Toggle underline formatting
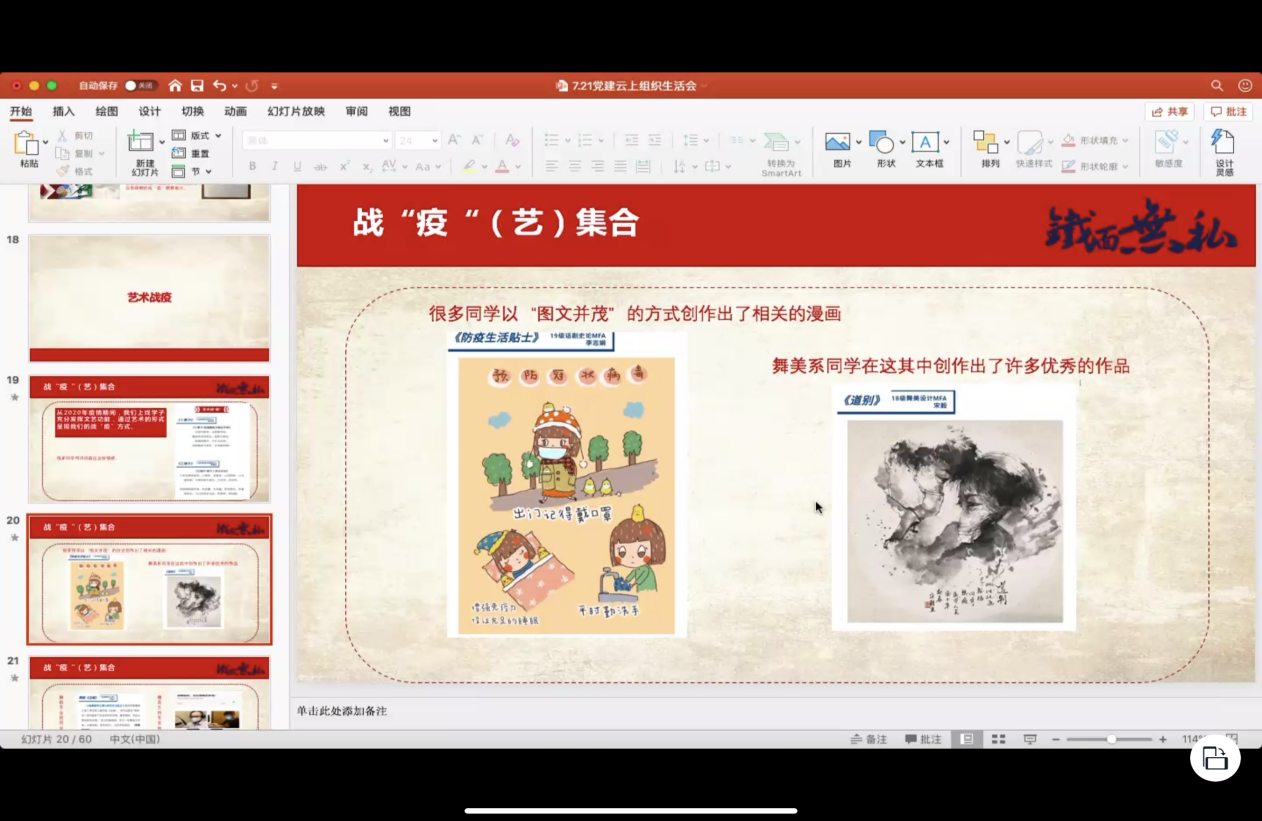 pos(298,166)
